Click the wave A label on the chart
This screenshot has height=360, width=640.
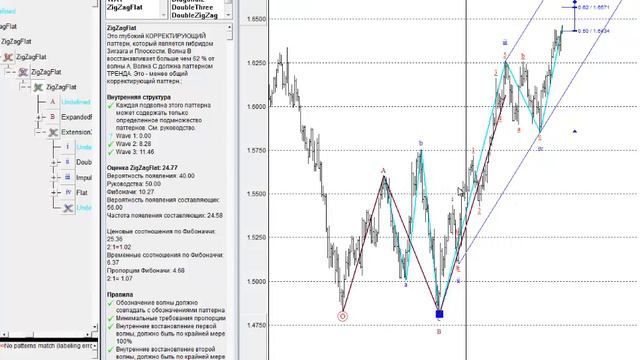coord(383,171)
